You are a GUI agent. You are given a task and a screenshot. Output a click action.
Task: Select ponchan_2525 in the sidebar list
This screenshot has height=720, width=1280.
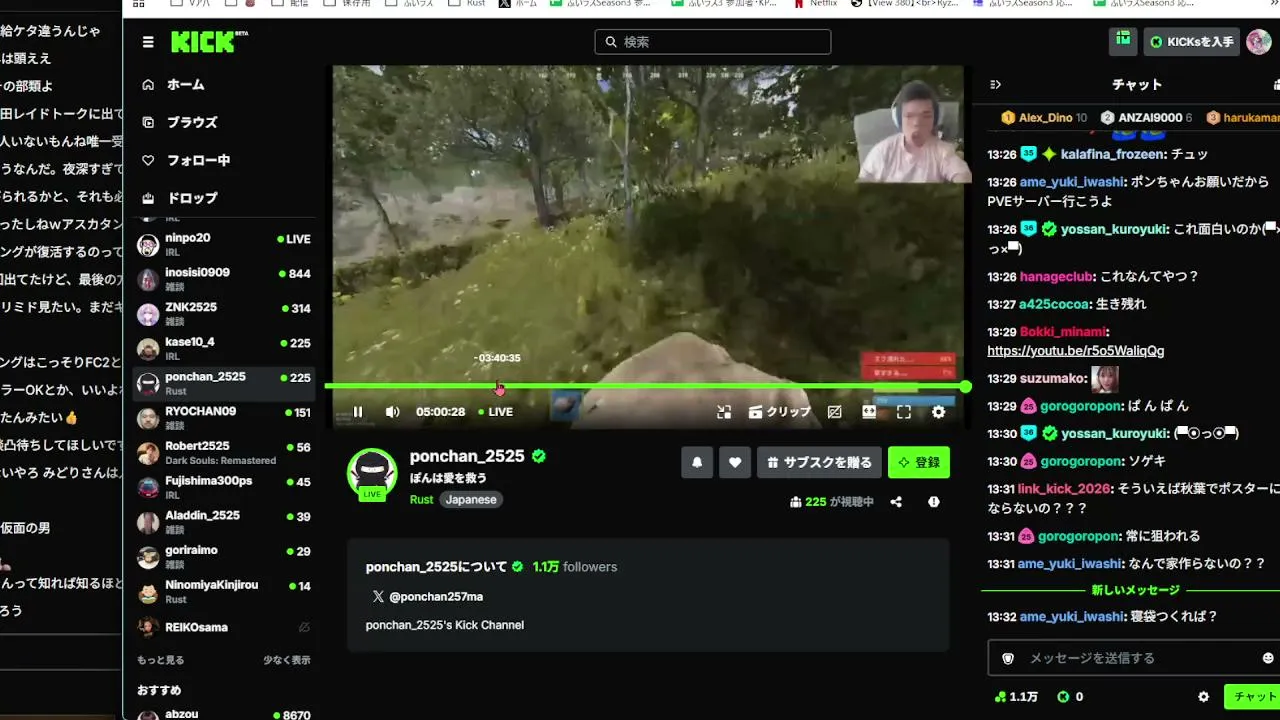[x=224, y=383]
